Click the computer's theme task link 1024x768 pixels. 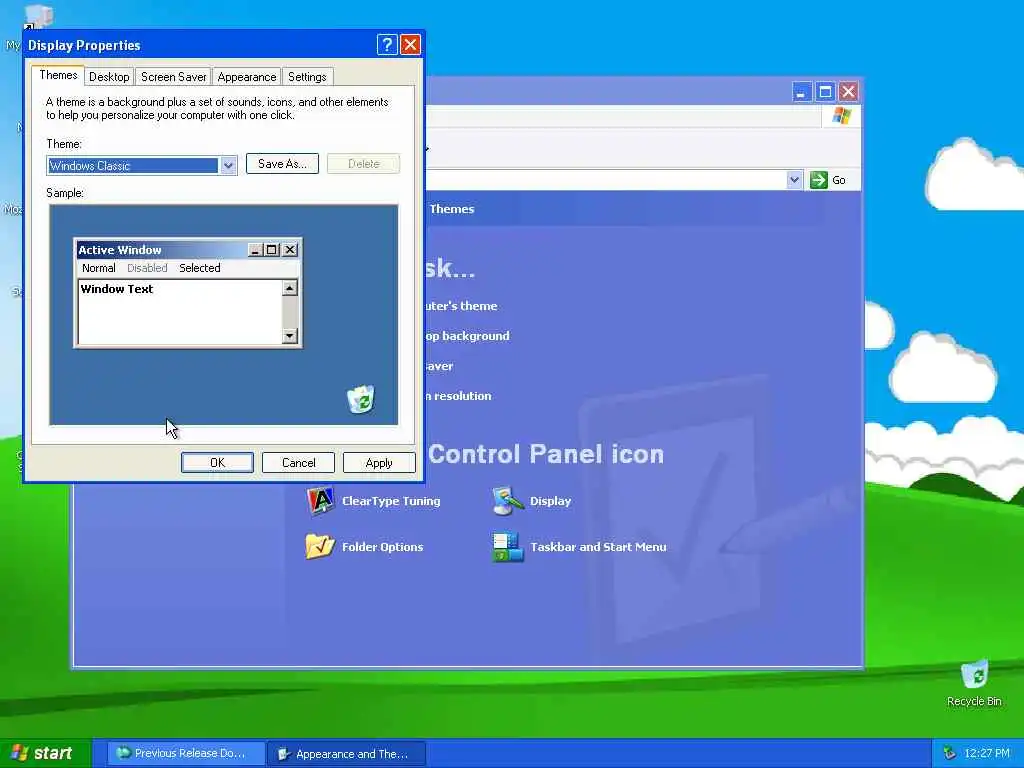tap(461, 306)
